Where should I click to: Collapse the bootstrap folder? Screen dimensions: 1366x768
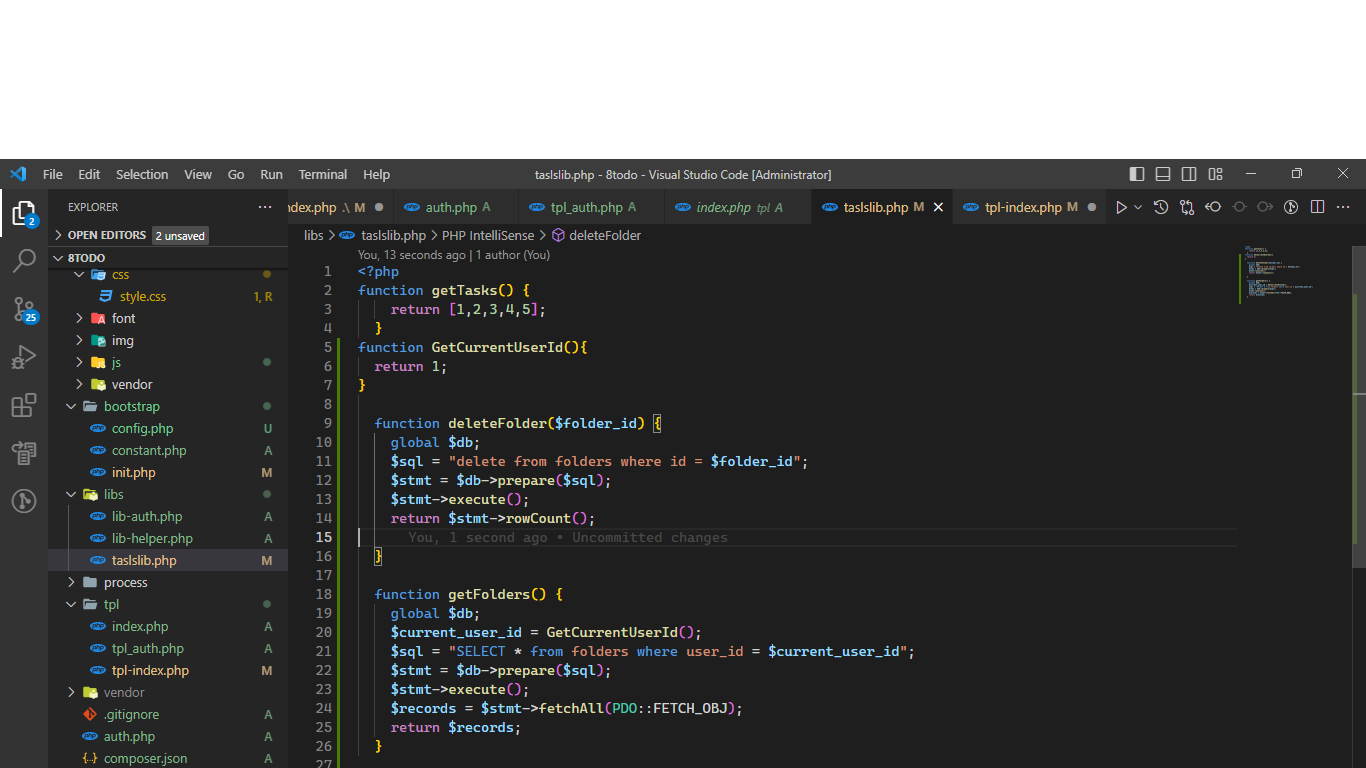point(71,406)
